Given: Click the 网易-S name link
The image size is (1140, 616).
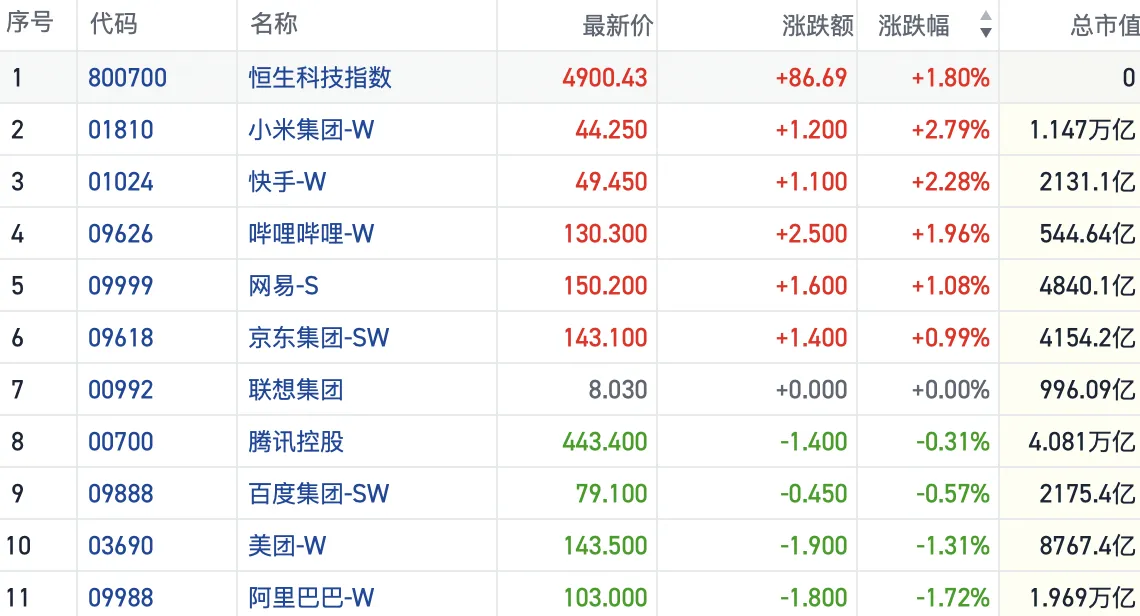Looking at the screenshot, I should click(x=283, y=286).
